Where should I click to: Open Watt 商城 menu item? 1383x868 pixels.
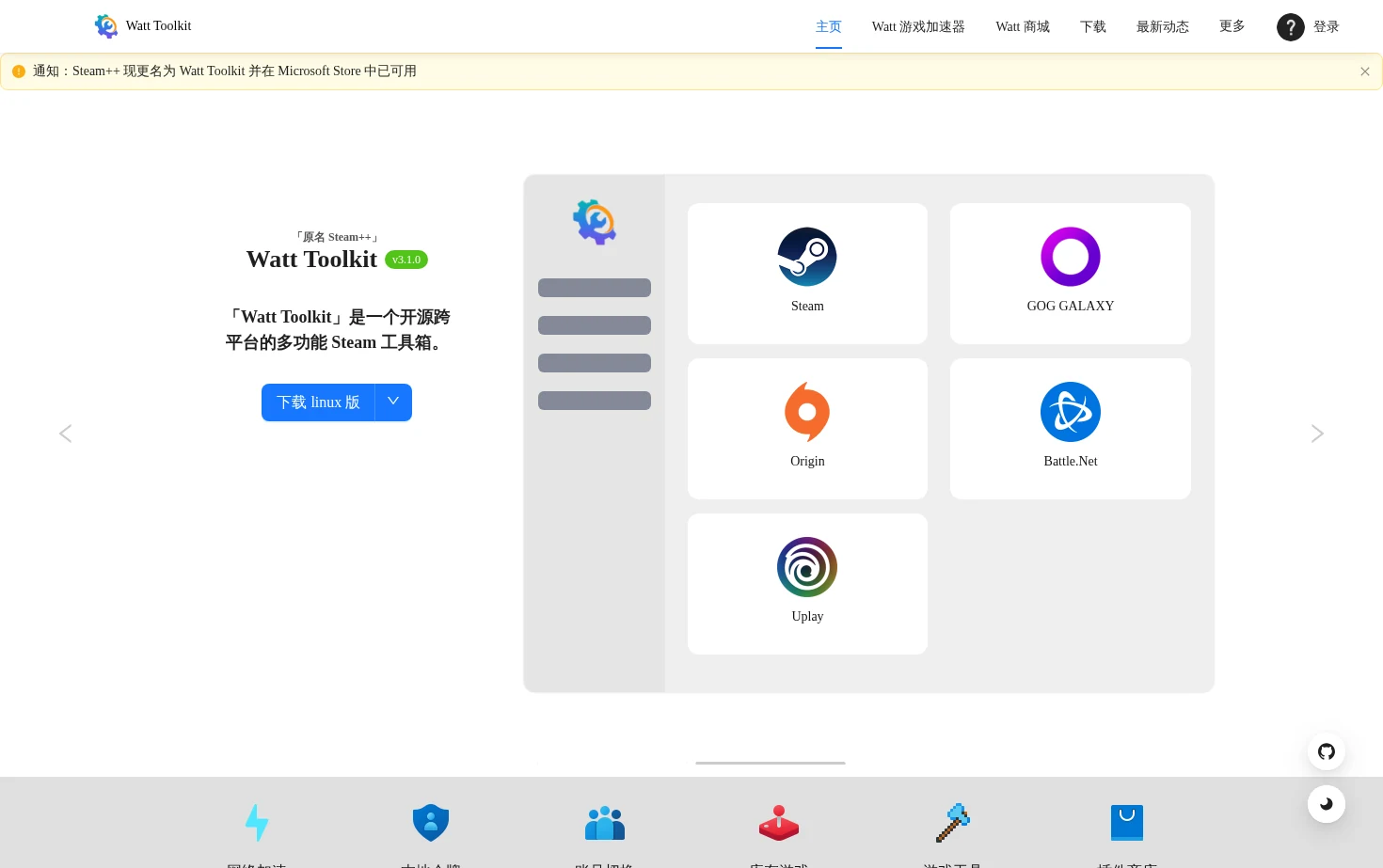pos(1023,26)
